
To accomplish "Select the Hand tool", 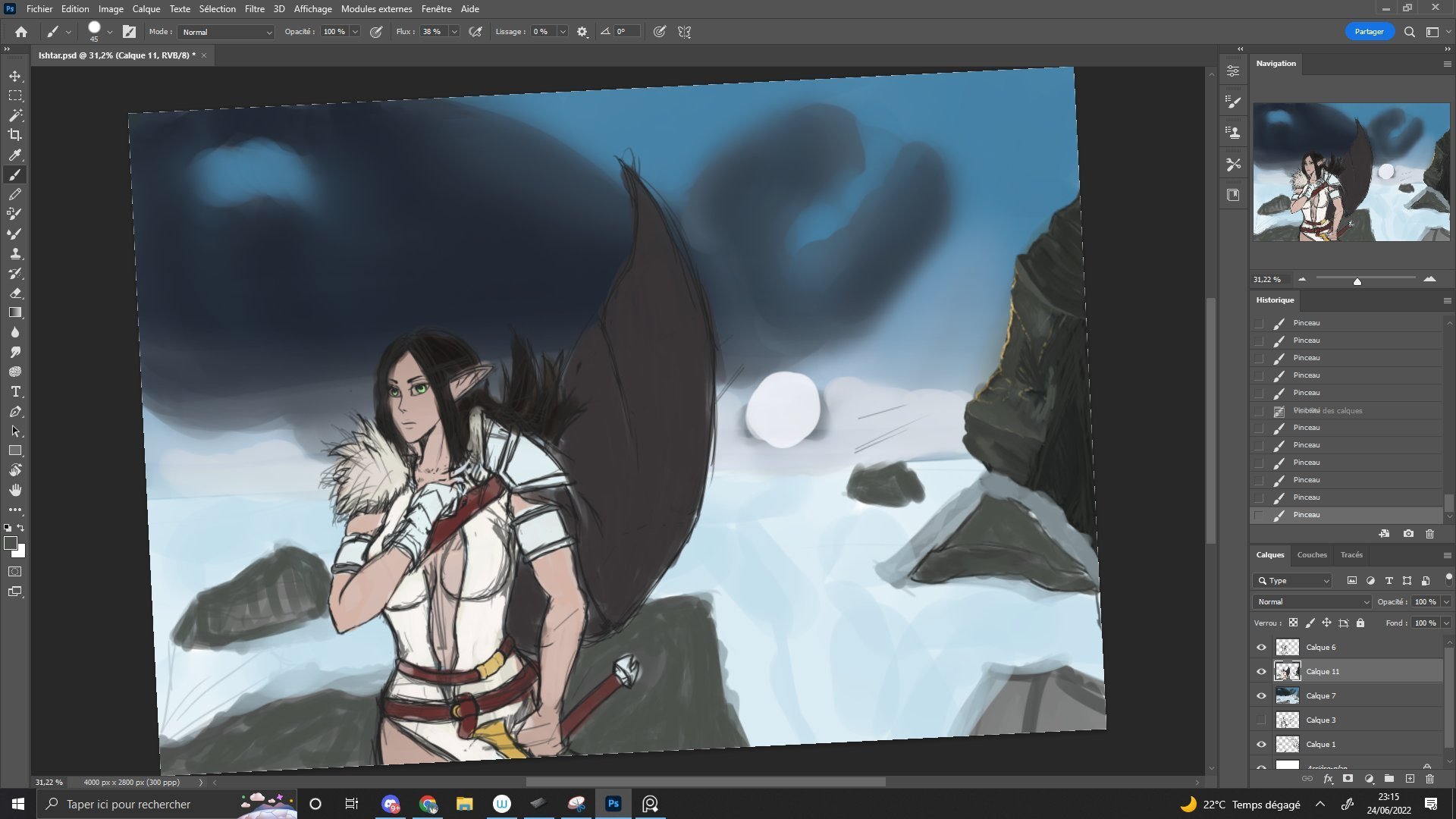I will (x=15, y=490).
